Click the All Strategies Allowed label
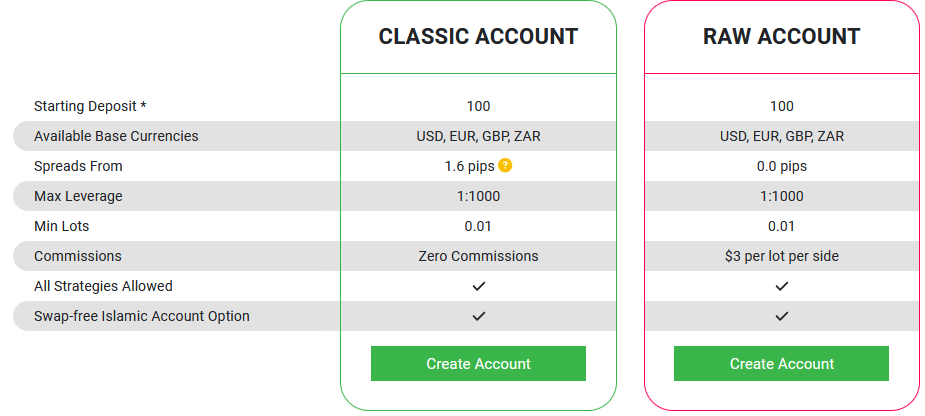Screen dimensions: 925x416 click(x=103, y=286)
